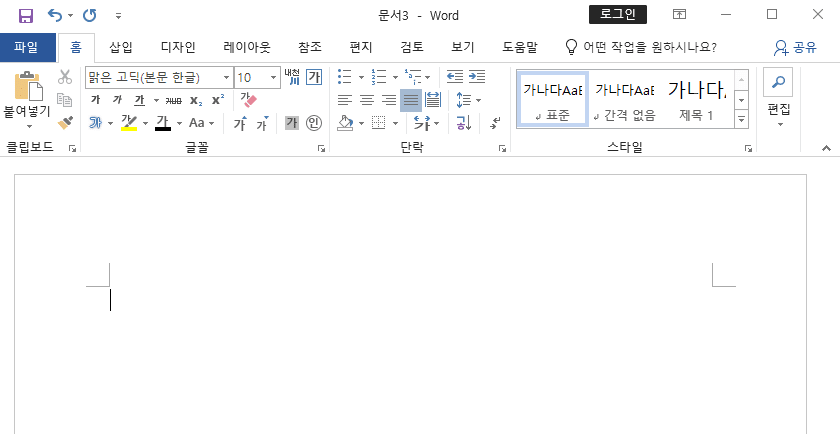Click the Clear All Formatting eraser icon
This screenshot has height=434, width=840.
click(249, 100)
